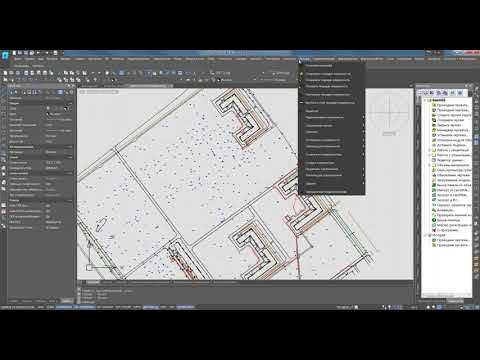Select 'Менеджер проектов' row in right tree panel
Viewport: 480px width, 360px height.
(x=453, y=130)
